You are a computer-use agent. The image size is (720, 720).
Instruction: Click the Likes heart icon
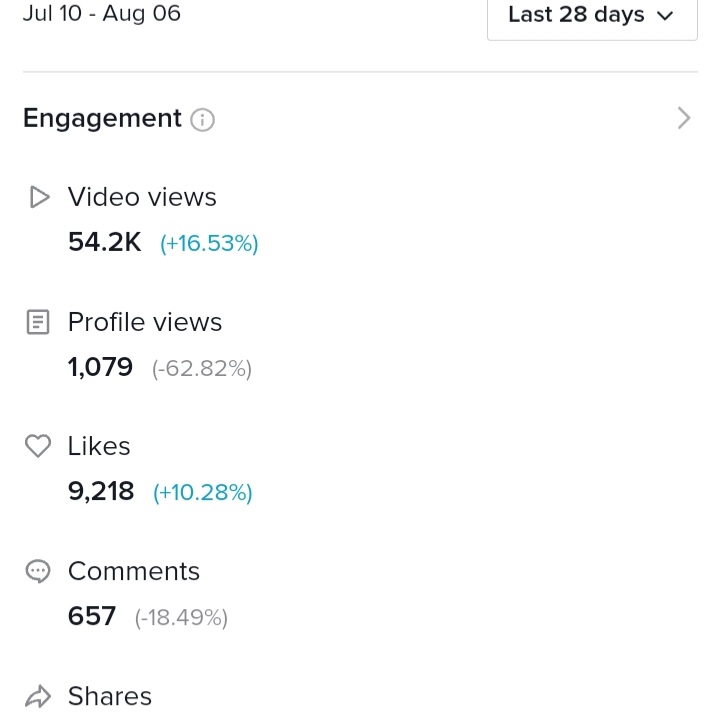point(38,446)
